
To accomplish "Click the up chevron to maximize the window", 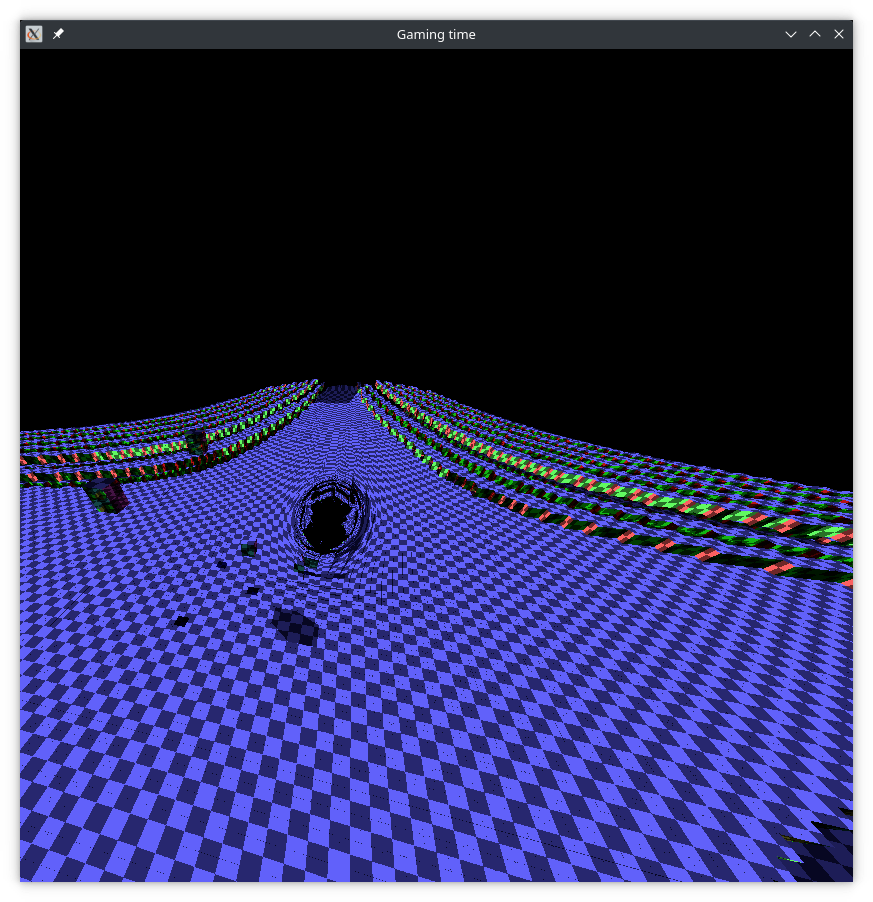I will pos(814,33).
